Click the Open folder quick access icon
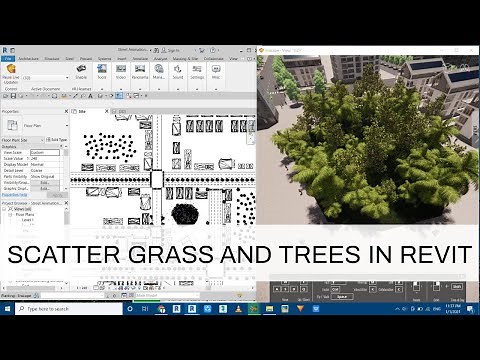 coord(6,96)
